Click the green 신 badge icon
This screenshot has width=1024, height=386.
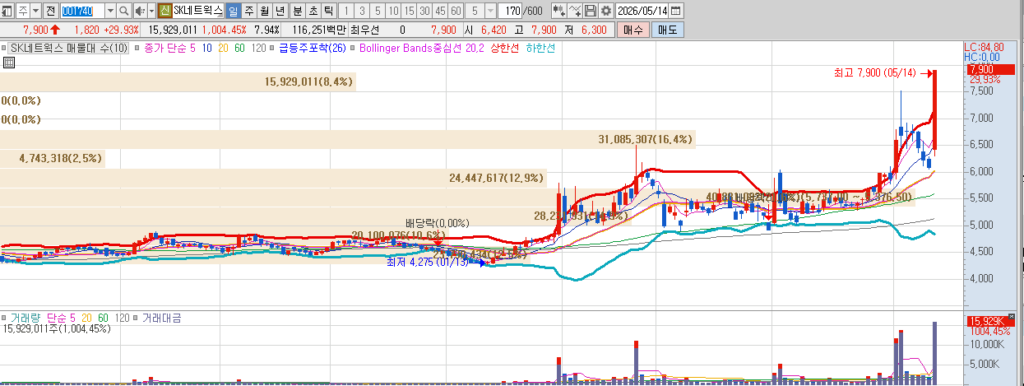click(x=164, y=11)
